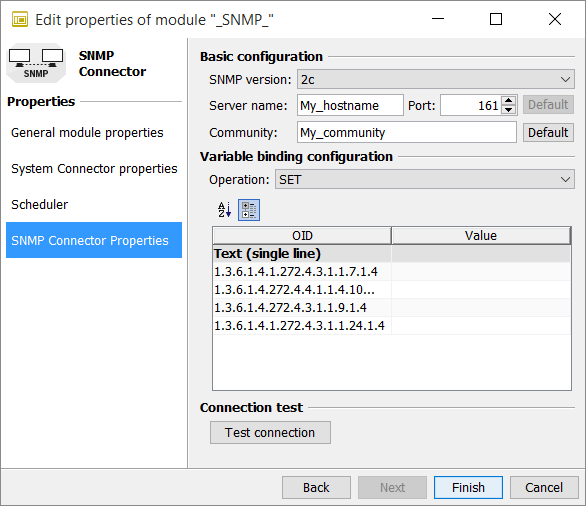Click the Default button next to Community
Viewport: 586px width, 506px height.
548,132
